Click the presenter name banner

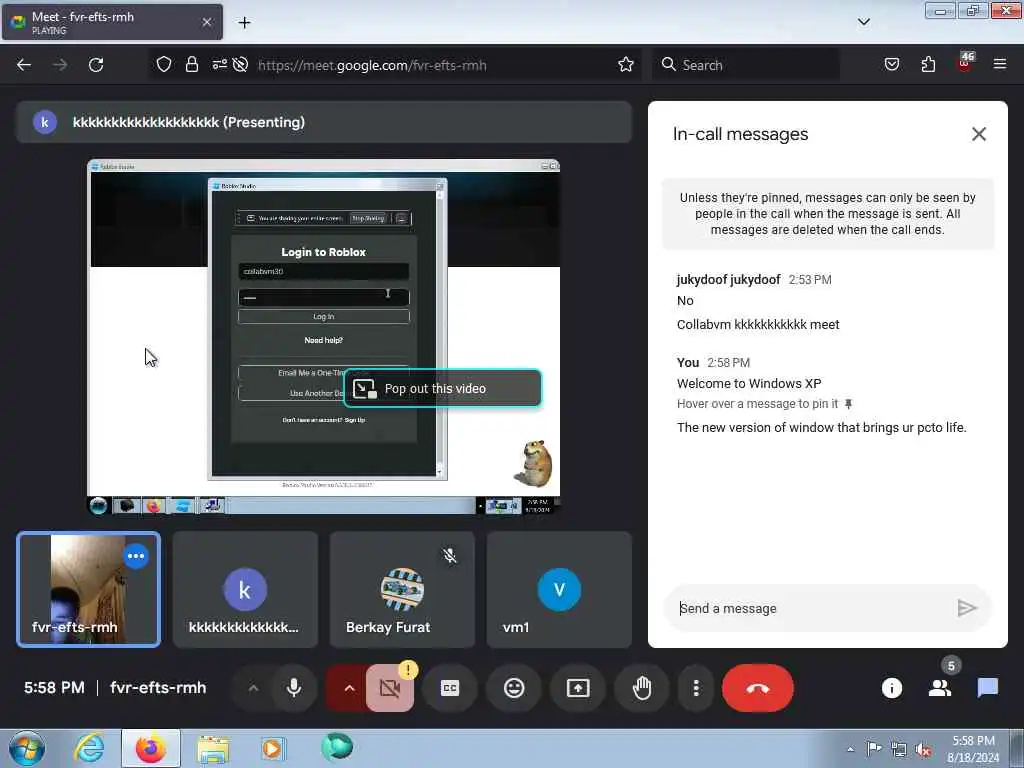(325, 122)
